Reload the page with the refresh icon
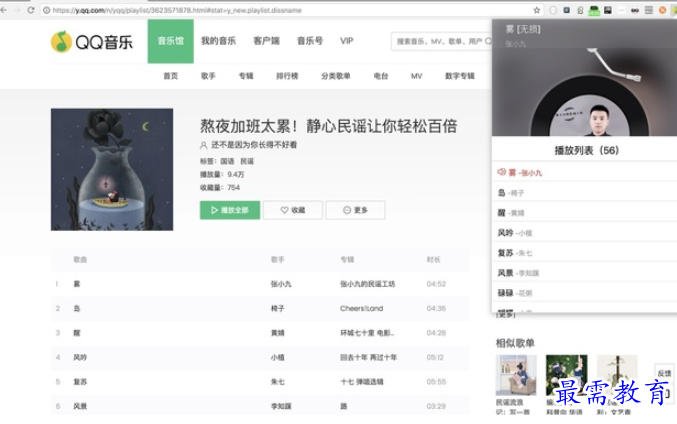This screenshot has width=677, height=424. 31,10
